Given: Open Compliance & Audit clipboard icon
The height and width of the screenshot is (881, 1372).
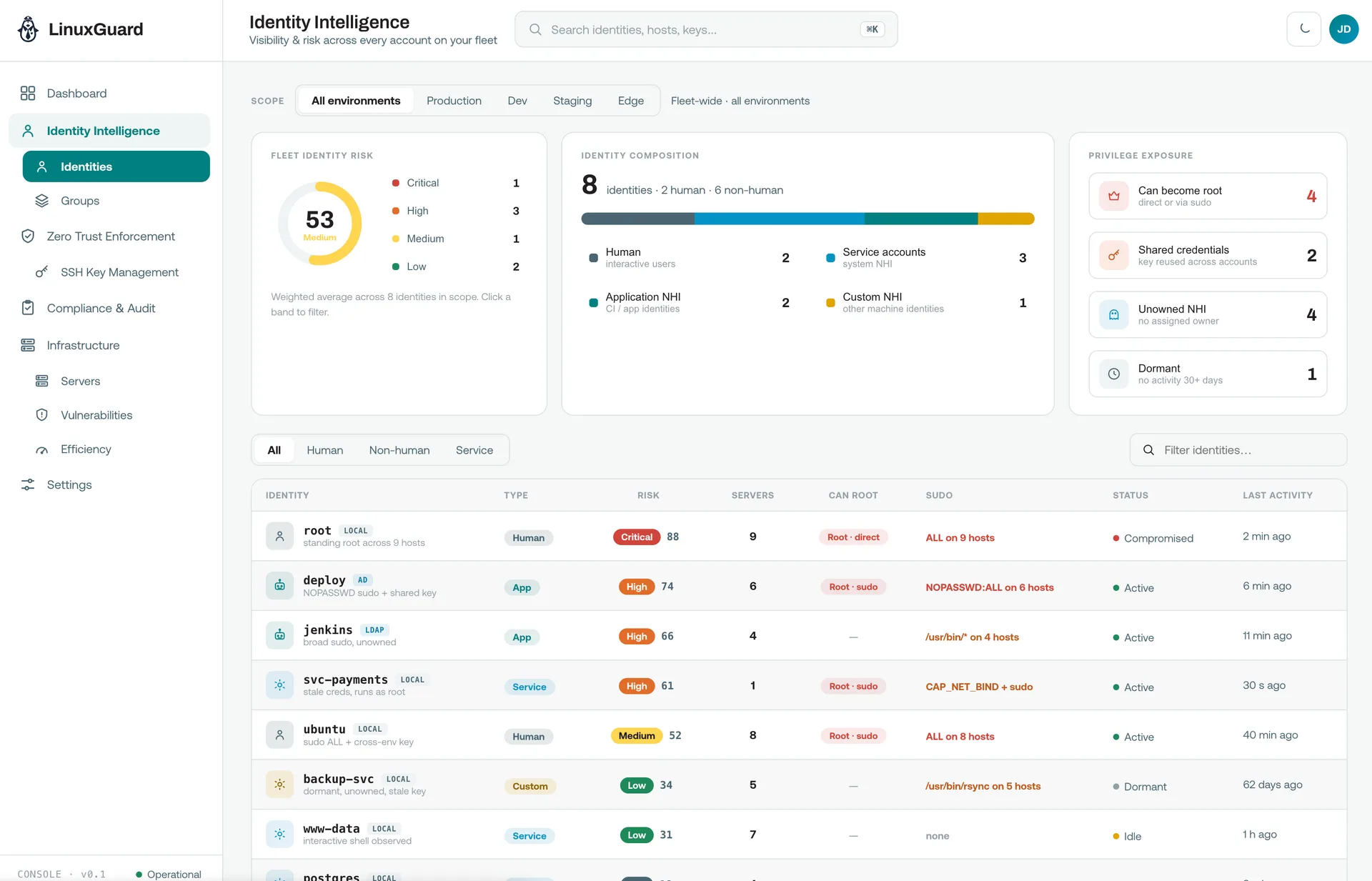Looking at the screenshot, I should (x=28, y=308).
